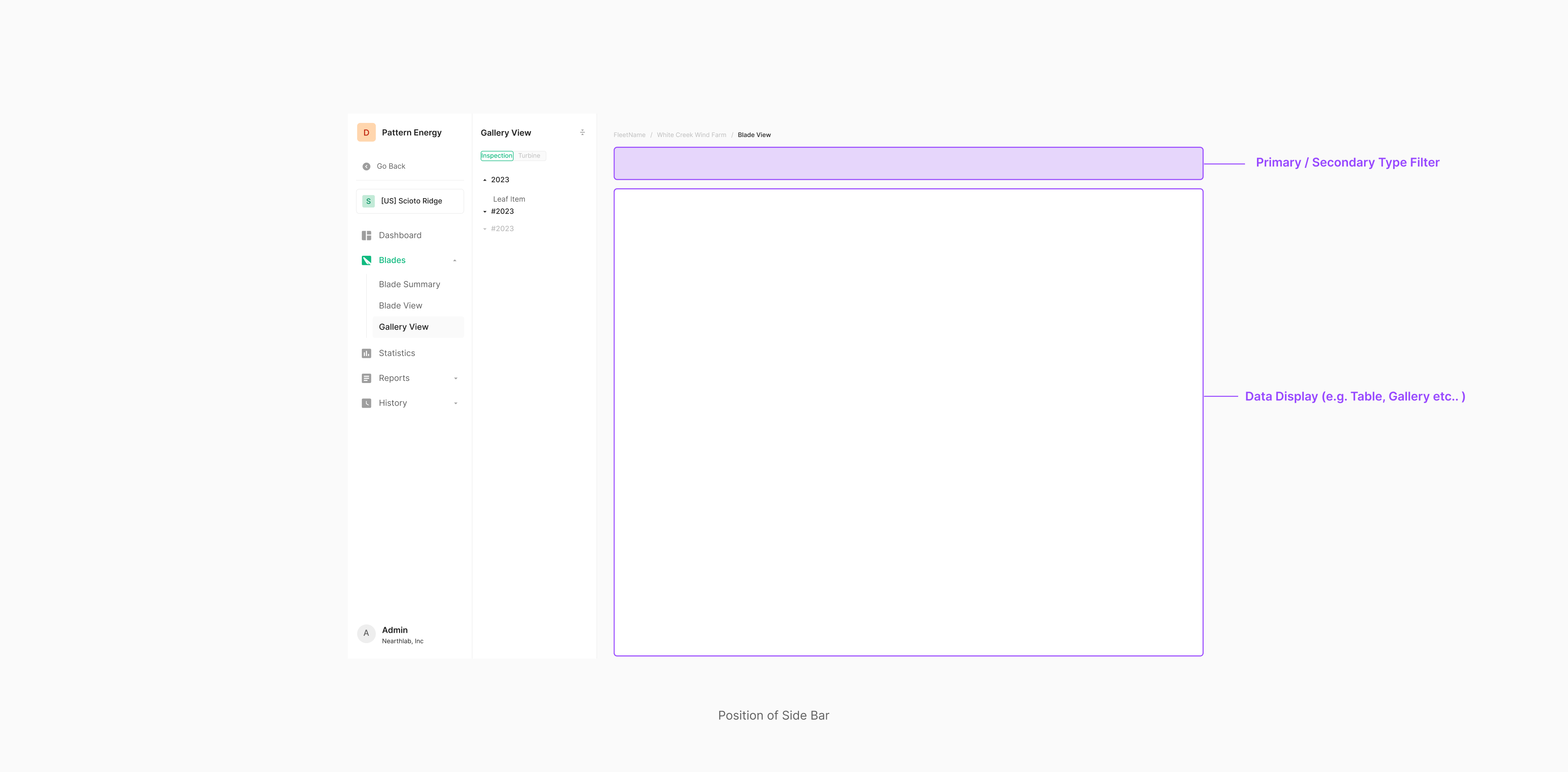Click the Admin user avatar
This screenshot has width=1568, height=772.
(367, 633)
